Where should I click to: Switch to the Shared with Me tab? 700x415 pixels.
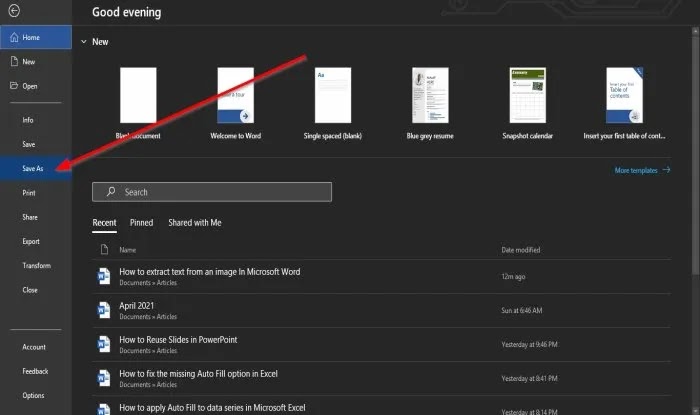[195, 223]
